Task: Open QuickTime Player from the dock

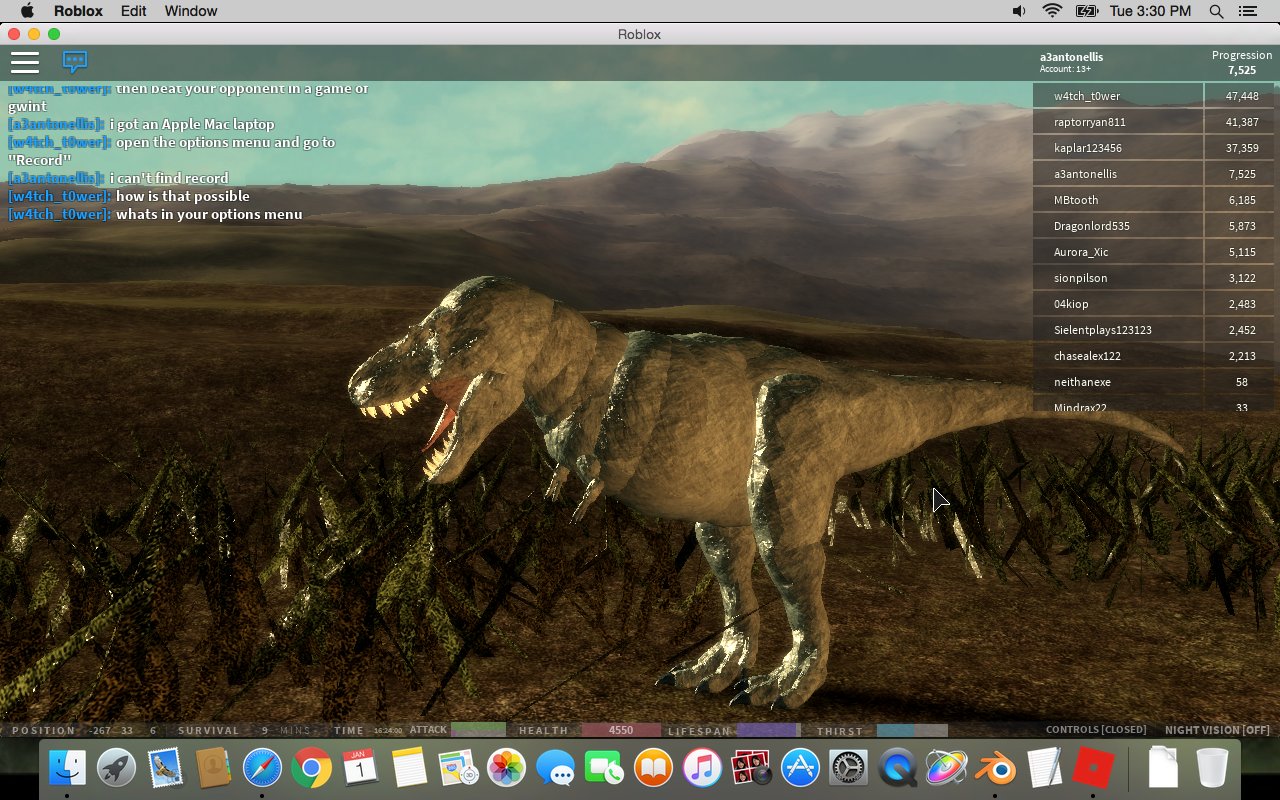Action: click(x=897, y=768)
